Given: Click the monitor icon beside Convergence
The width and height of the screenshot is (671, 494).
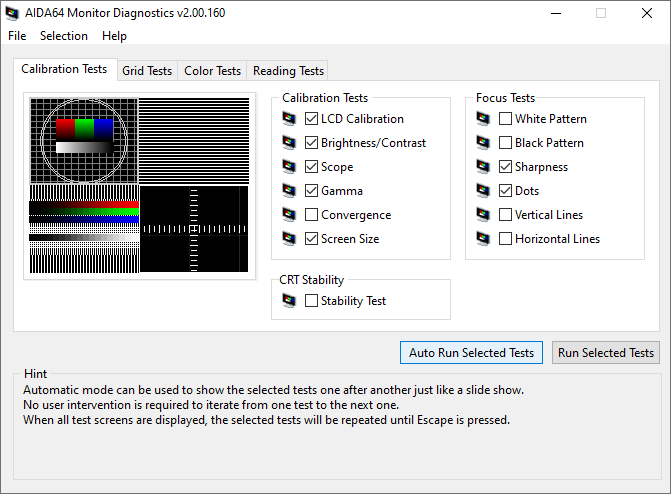Looking at the screenshot, I should [289, 214].
